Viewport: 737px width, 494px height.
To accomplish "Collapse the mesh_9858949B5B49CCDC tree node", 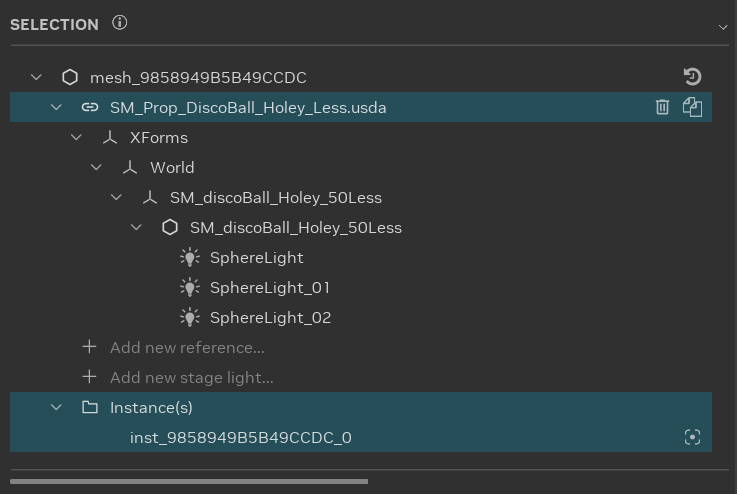I will [x=37, y=77].
